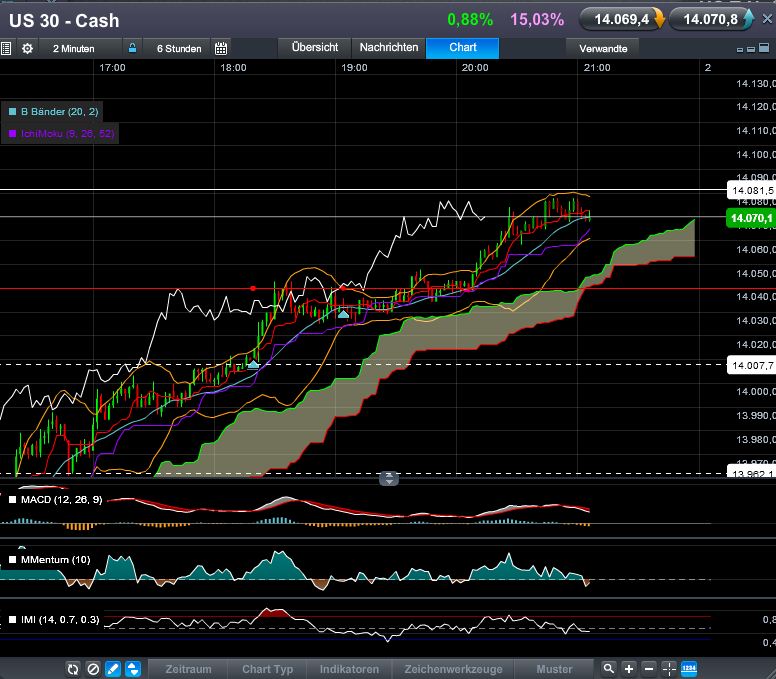Click the US 30 - Cash title
776x679 pixels.
pos(64,21)
